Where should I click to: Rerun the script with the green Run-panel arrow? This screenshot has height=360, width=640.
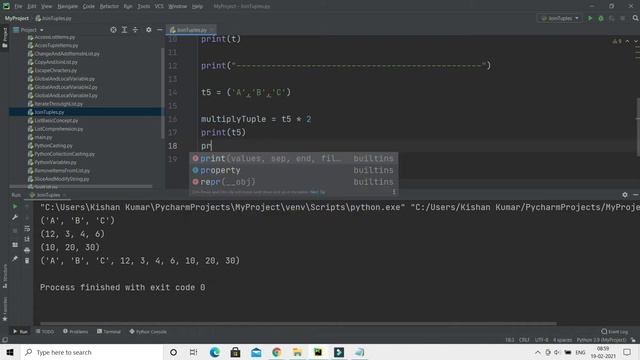15,207
